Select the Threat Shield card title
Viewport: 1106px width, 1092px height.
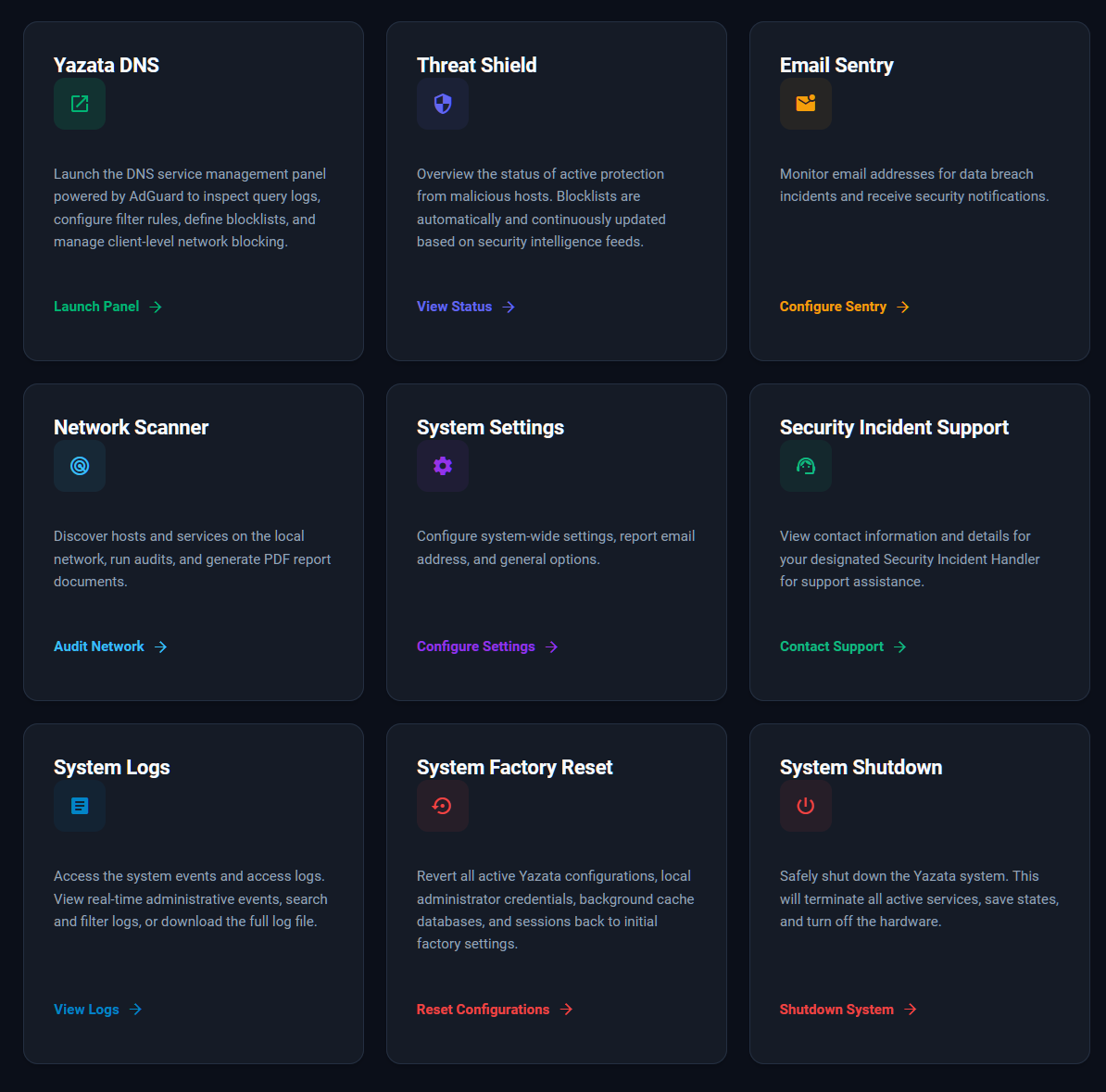[x=477, y=65]
